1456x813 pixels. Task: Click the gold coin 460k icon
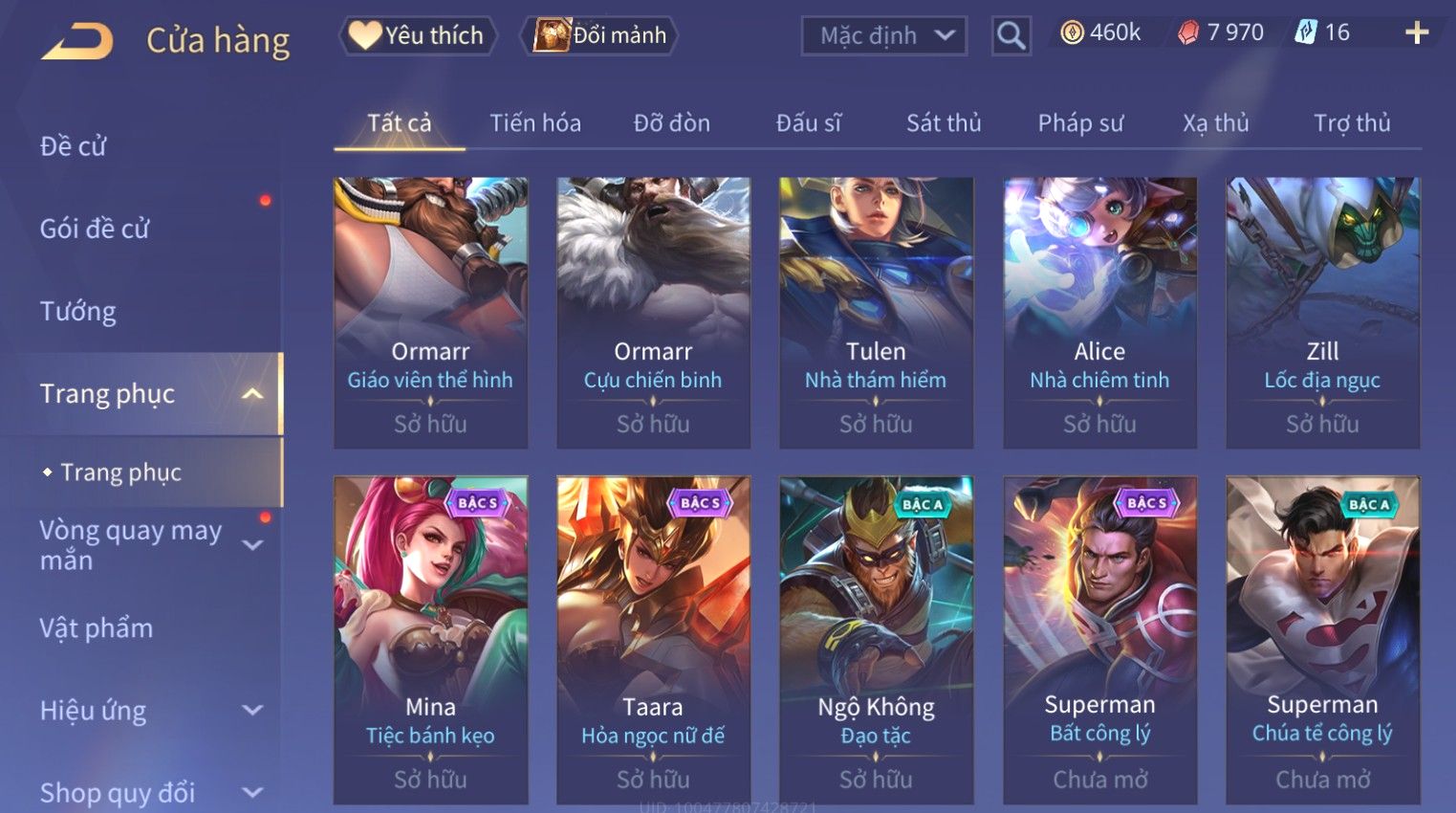click(1073, 33)
